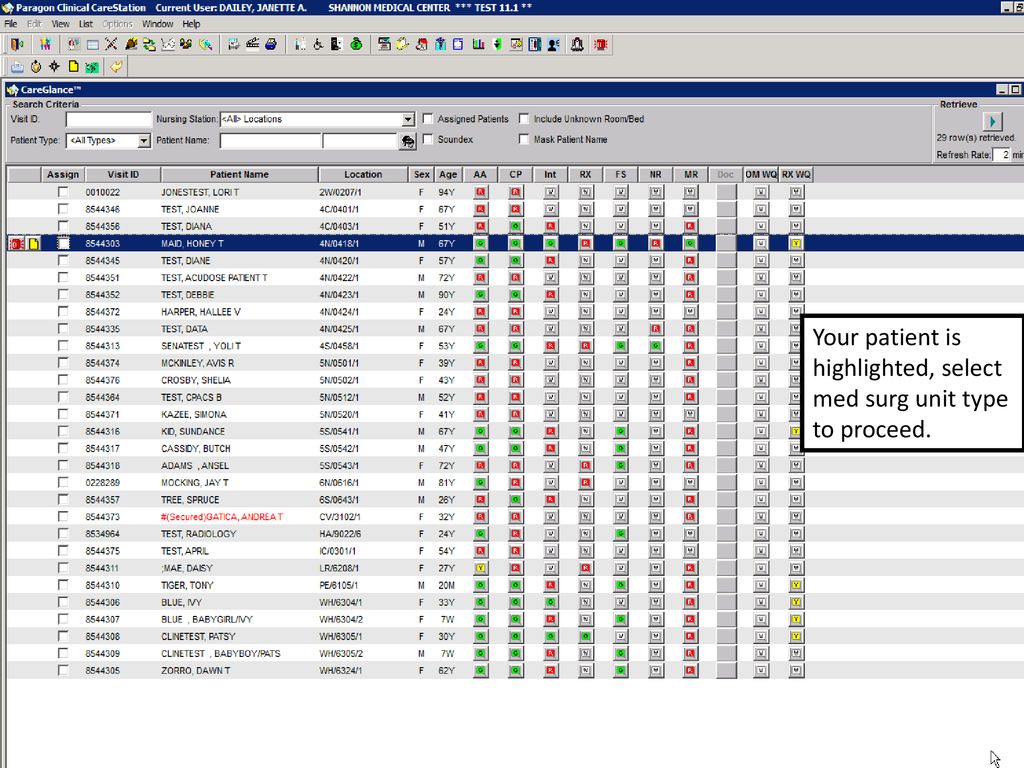Image resolution: width=1024 pixels, height=768 pixels.
Task: Select patient name KAZEE, SIMONA
Action: [193, 415]
